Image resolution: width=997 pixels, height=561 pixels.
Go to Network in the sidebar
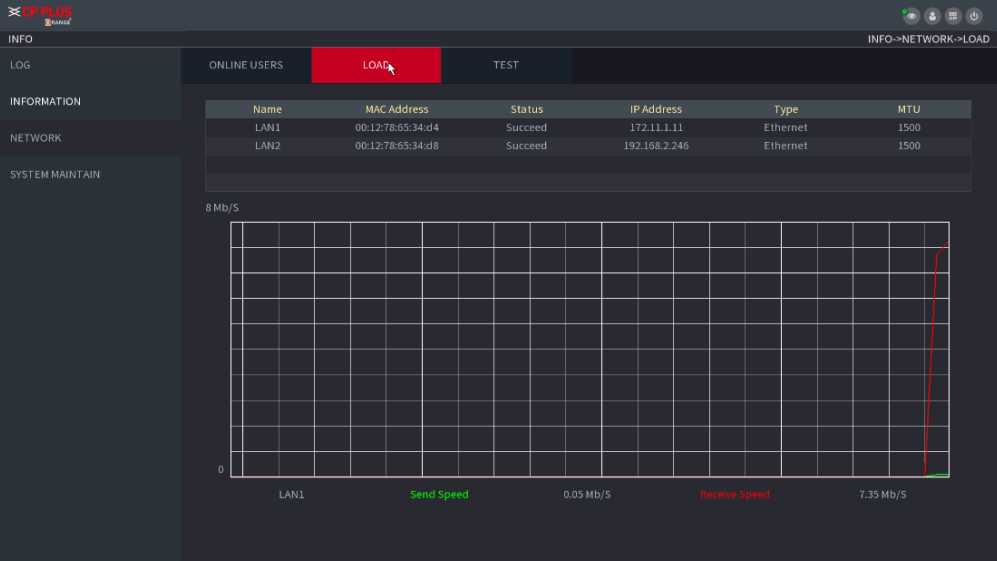click(x=36, y=138)
